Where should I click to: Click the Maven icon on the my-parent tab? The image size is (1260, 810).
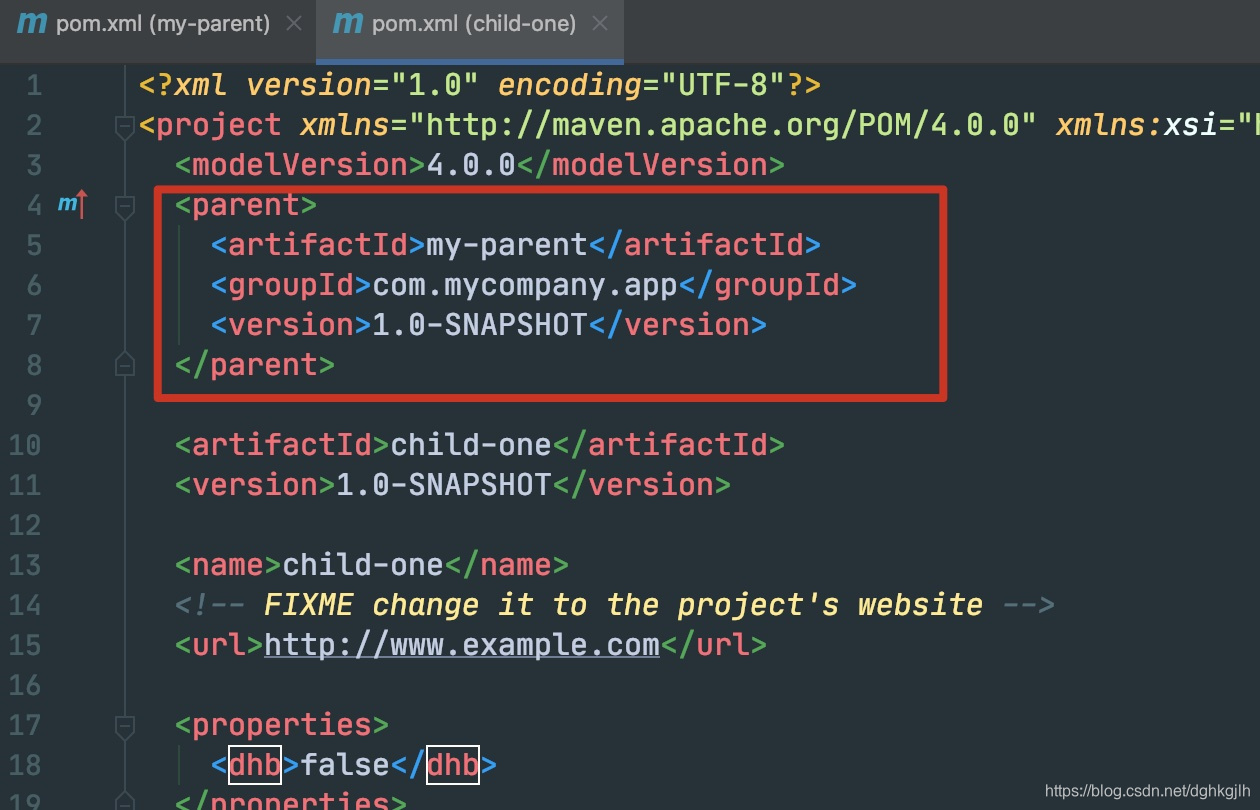pos(32,23)
